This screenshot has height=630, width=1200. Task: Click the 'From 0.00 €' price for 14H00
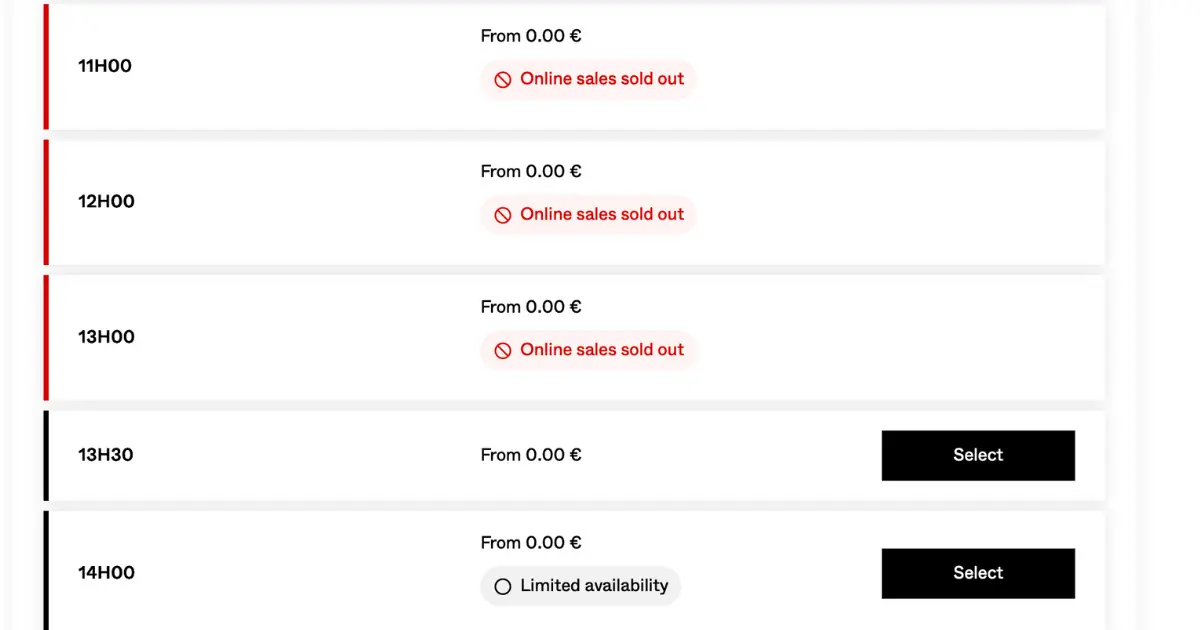[530, 543]
